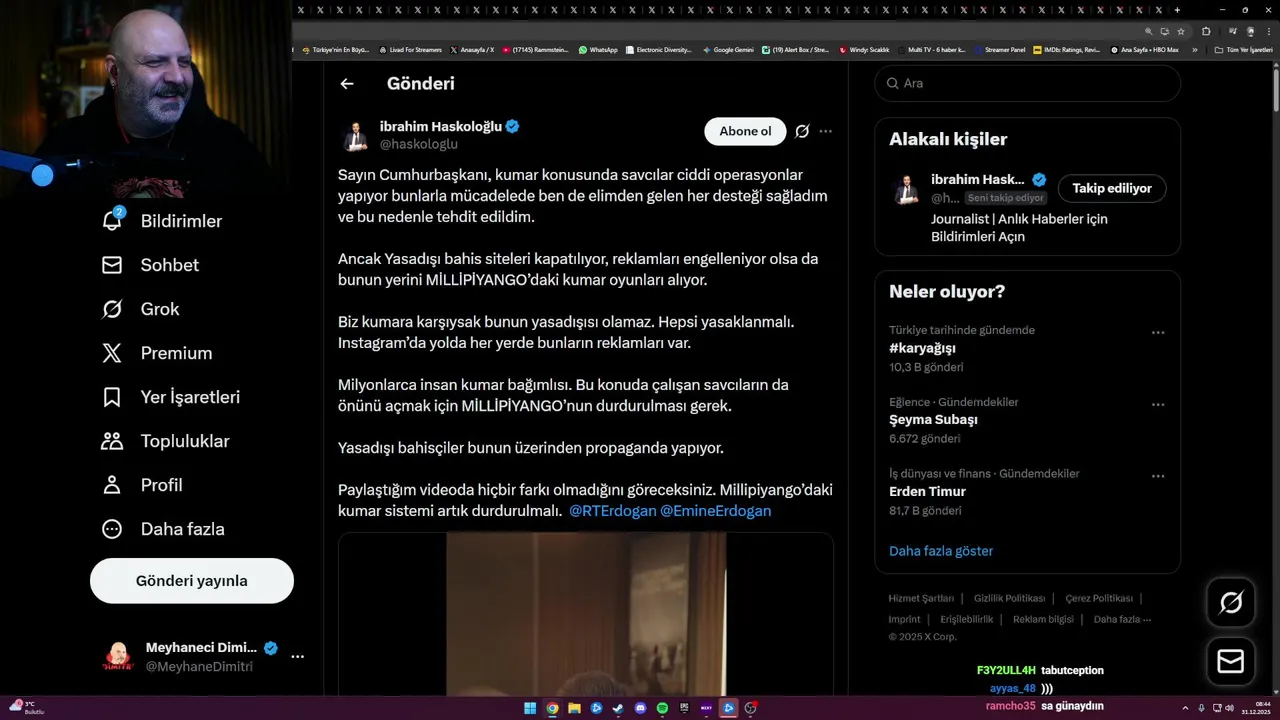This screenshot has height=720, width=1280.
Task: Open floating Grok button
Action: pos(1231,603)
